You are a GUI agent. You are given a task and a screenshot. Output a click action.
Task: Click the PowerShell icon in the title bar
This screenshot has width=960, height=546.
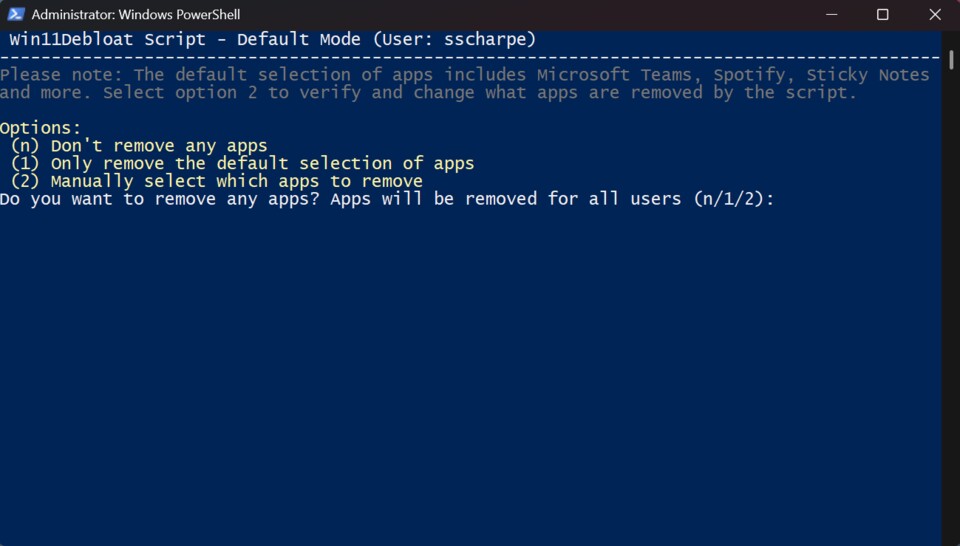16,15
